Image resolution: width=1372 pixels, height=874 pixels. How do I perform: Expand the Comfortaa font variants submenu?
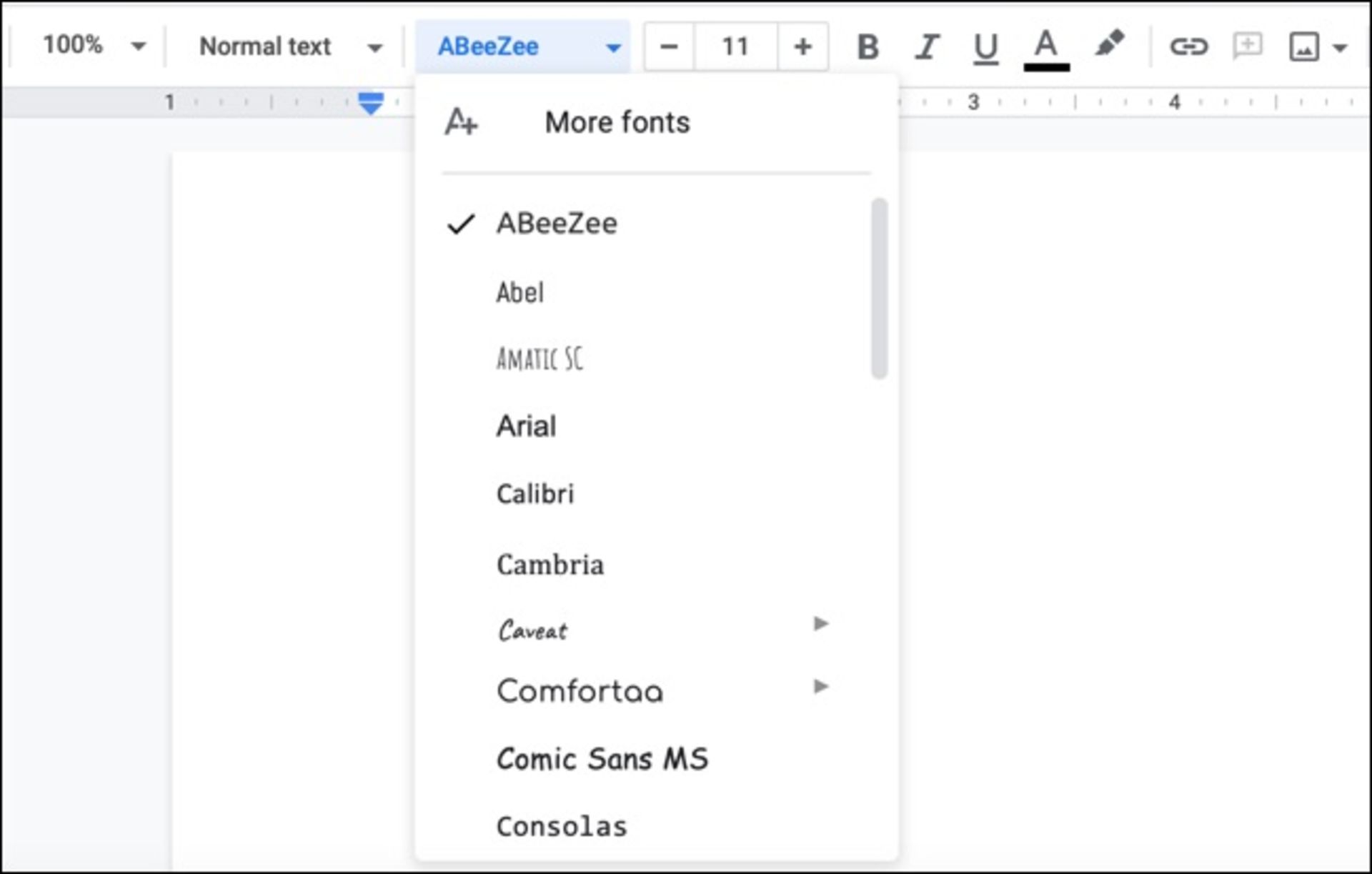click(x=822, y=687)
